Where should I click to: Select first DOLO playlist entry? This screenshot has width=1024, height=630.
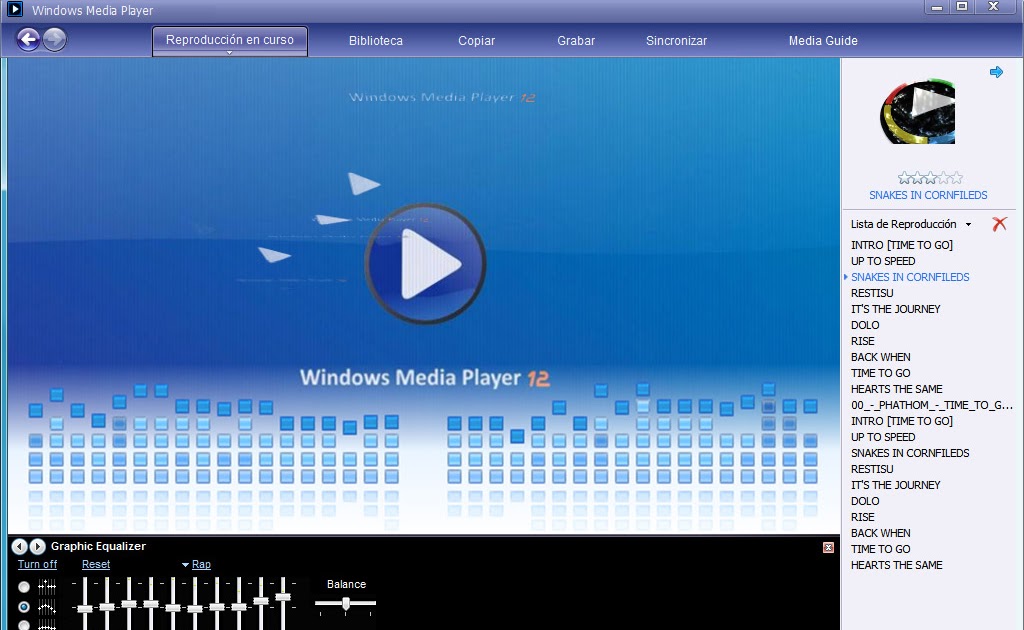click(x=865, y=325)
